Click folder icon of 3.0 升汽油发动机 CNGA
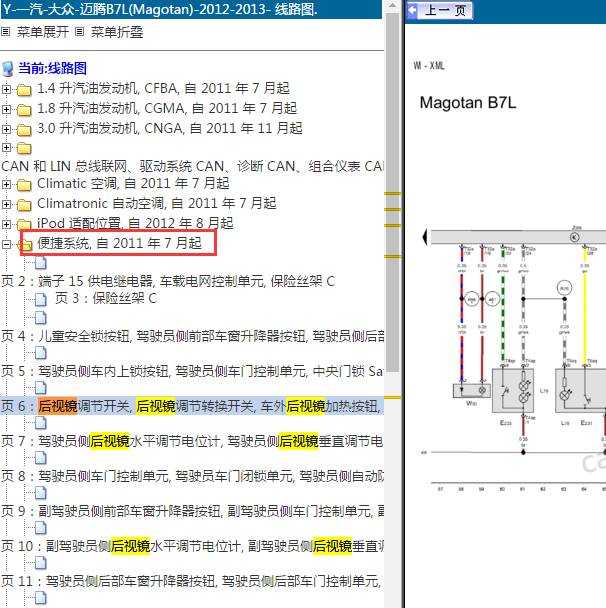Screen dimensions: 606x608 click(24, 130)
